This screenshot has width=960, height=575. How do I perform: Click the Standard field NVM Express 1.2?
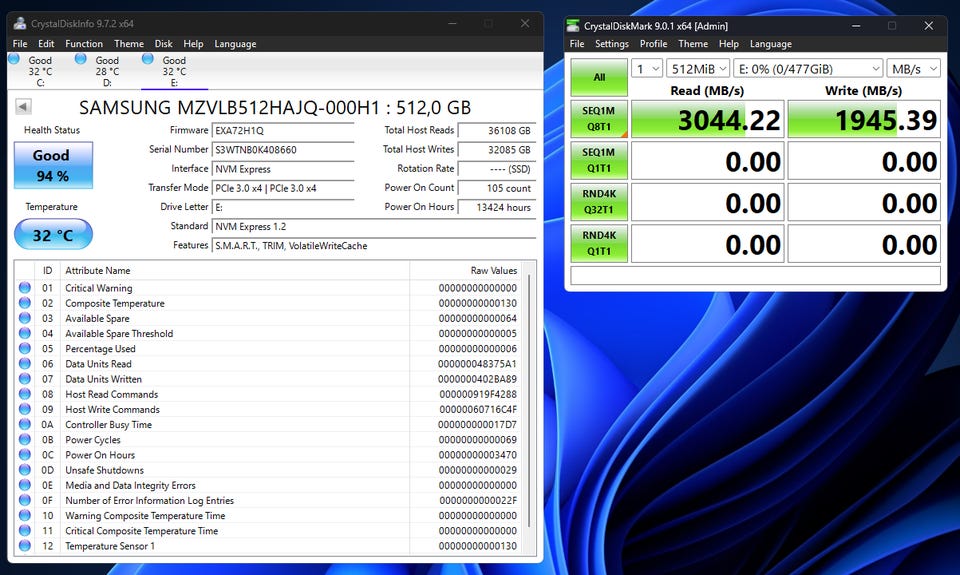373,226
